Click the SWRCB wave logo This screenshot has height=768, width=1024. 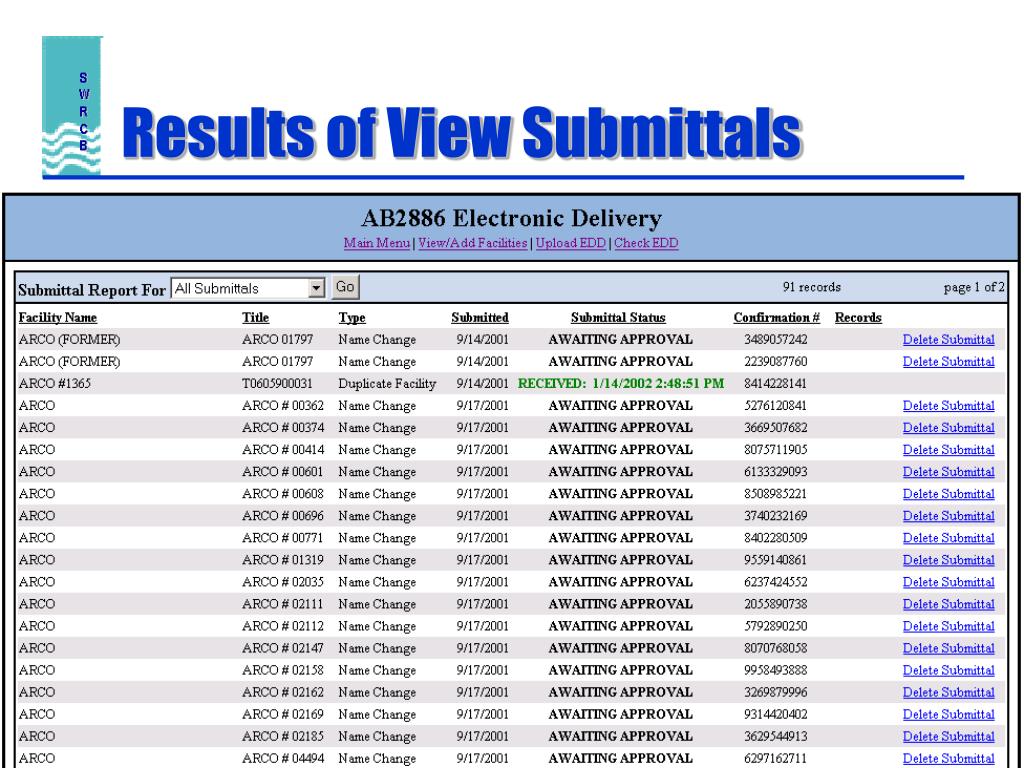72,106
